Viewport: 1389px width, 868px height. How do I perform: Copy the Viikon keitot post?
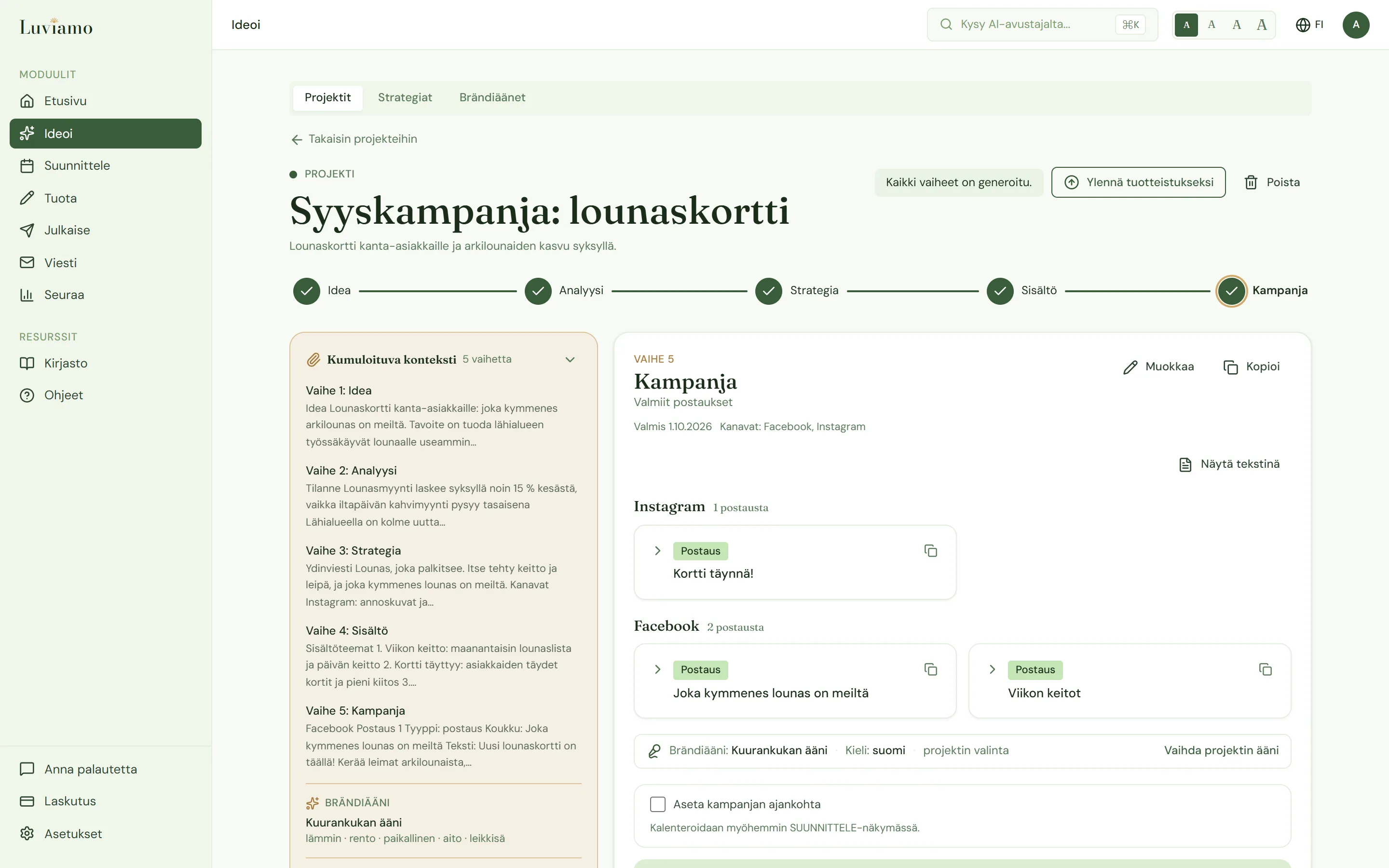coord(1265,669)
